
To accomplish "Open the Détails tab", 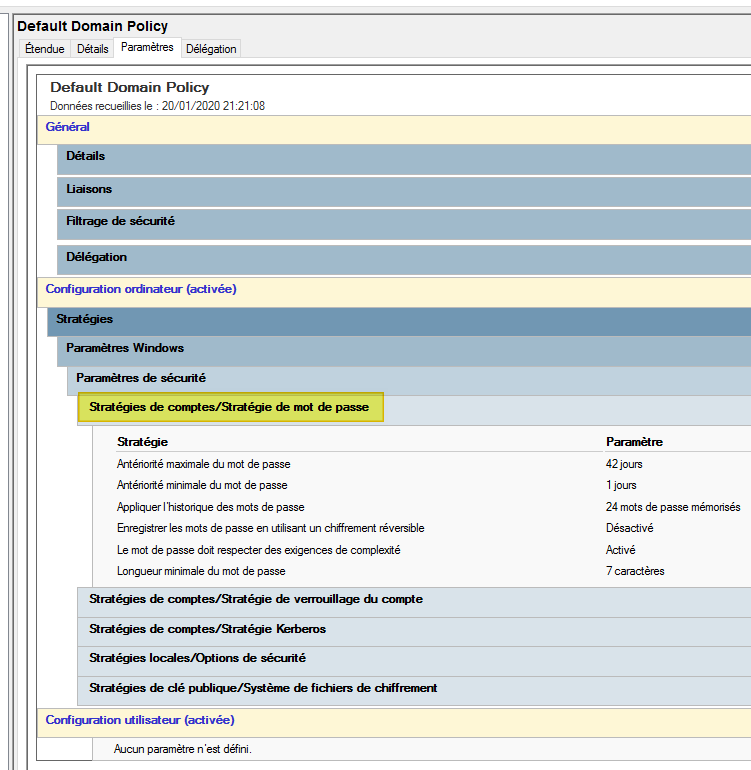I will click(x=92, y=49).
